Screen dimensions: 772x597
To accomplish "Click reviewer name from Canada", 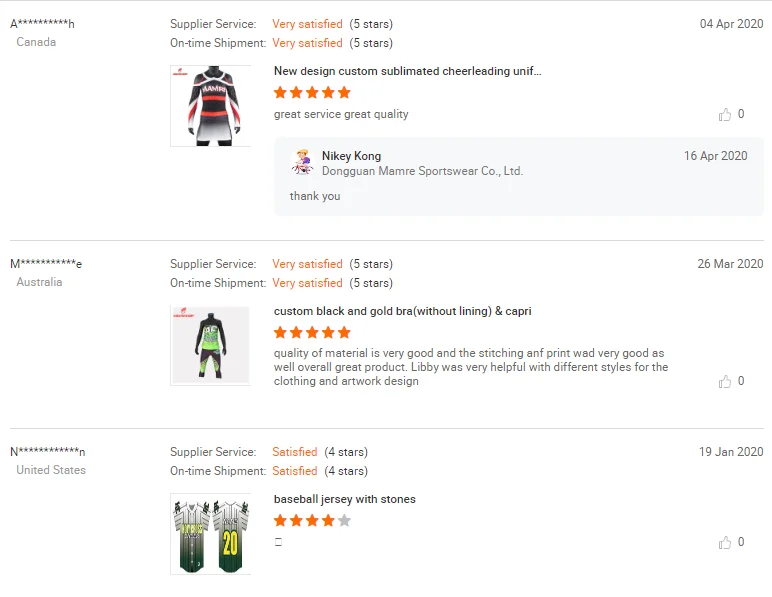I will click(x=42, y=24).
